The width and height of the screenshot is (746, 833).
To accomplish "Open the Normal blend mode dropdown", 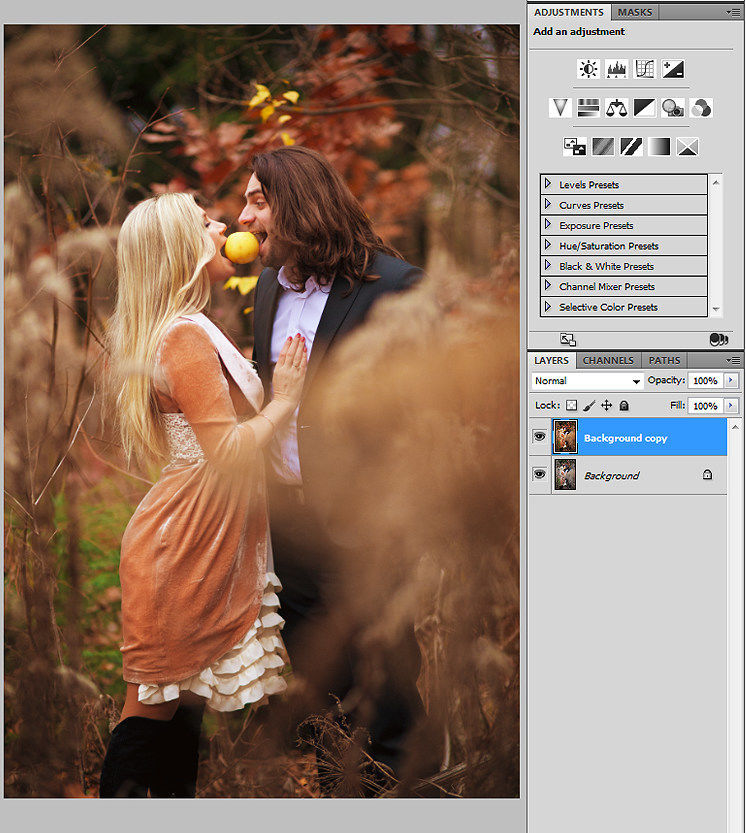I will (x=588, y=381).
